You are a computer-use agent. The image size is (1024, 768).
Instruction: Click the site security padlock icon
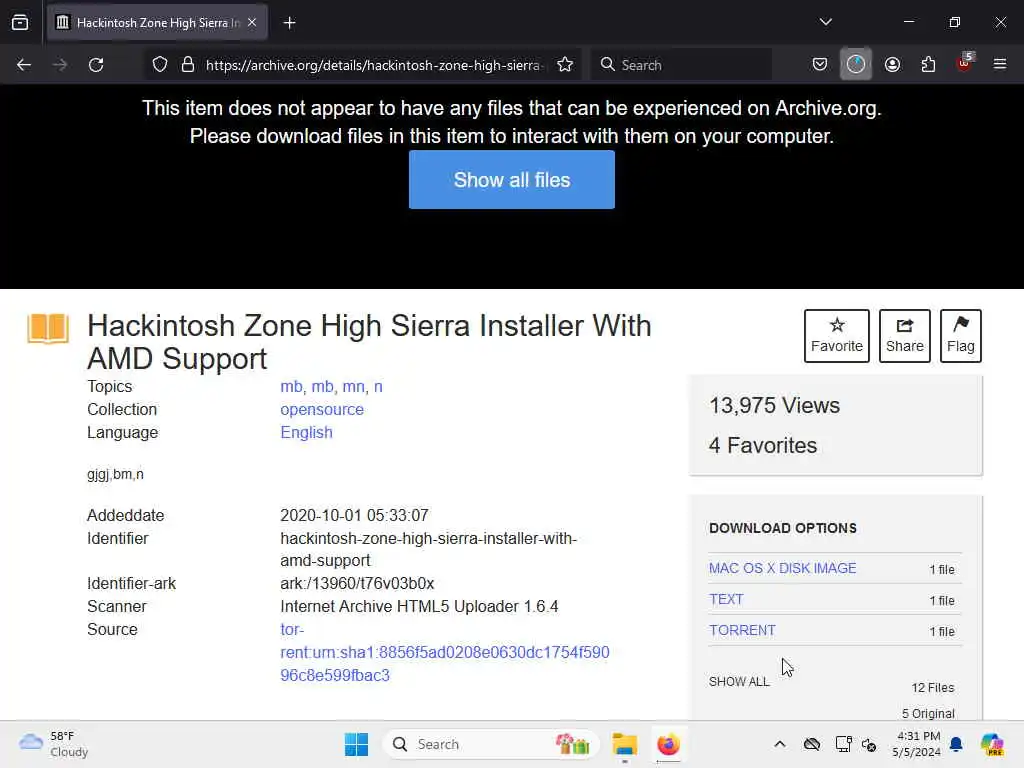tap(188, 65)
